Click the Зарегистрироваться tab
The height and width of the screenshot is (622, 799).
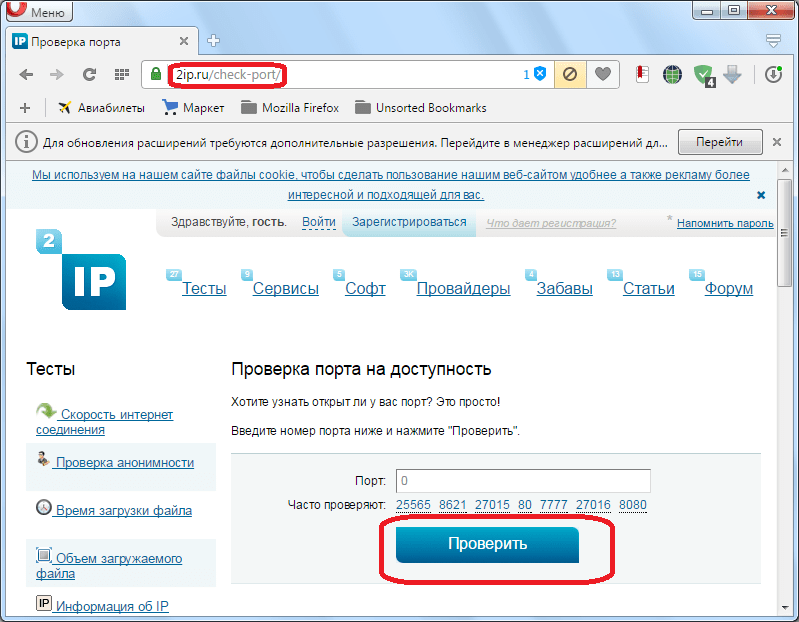click(409, 223)
